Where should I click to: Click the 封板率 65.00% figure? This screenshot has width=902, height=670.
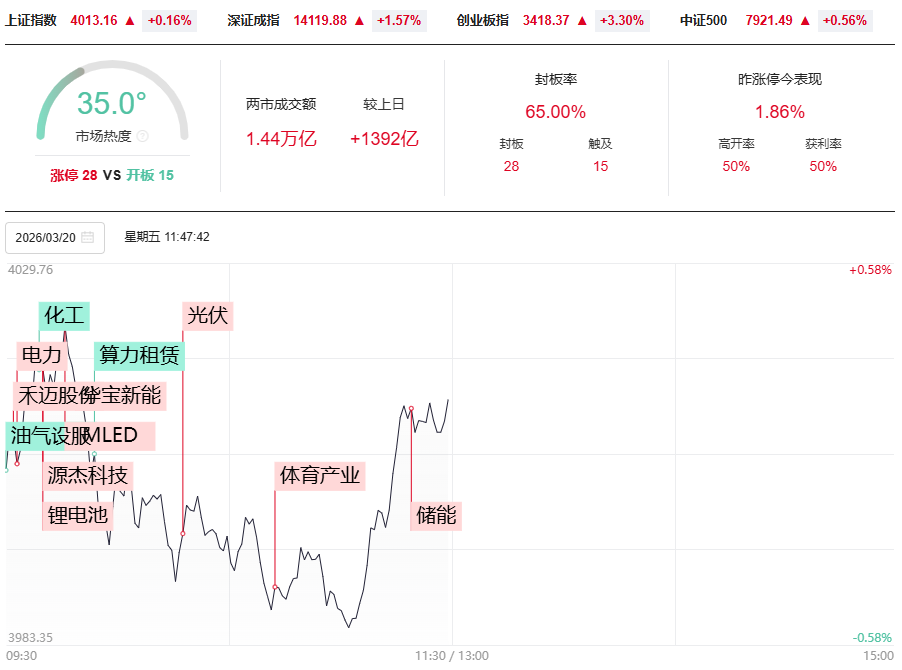tap(555, 112)
